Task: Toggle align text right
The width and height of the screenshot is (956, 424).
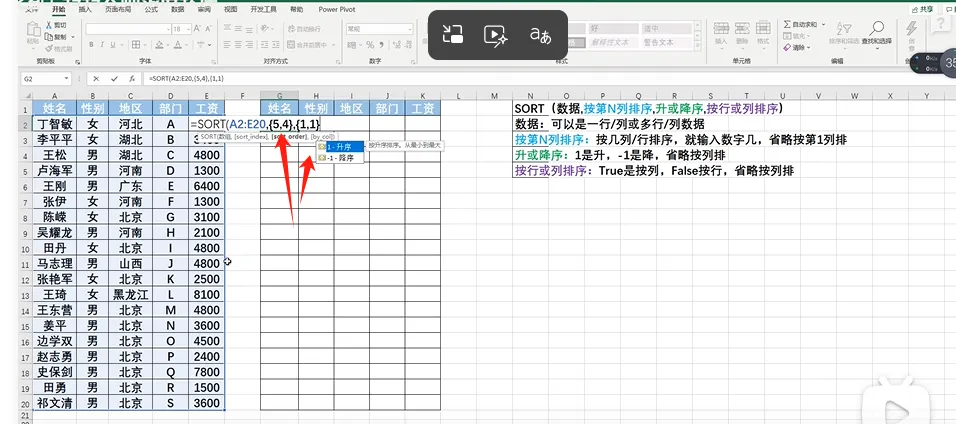Action: (249, 45)
